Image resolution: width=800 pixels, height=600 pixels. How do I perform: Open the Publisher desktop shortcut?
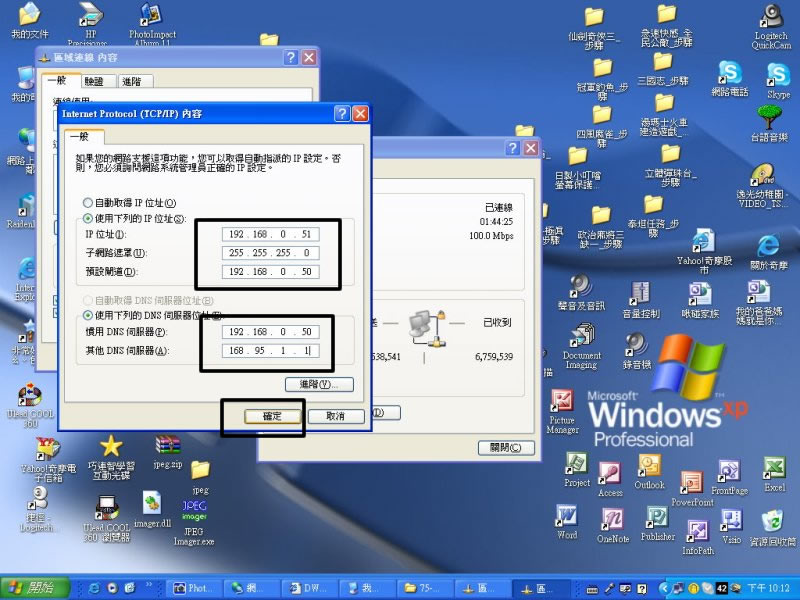tap(658, 523)
